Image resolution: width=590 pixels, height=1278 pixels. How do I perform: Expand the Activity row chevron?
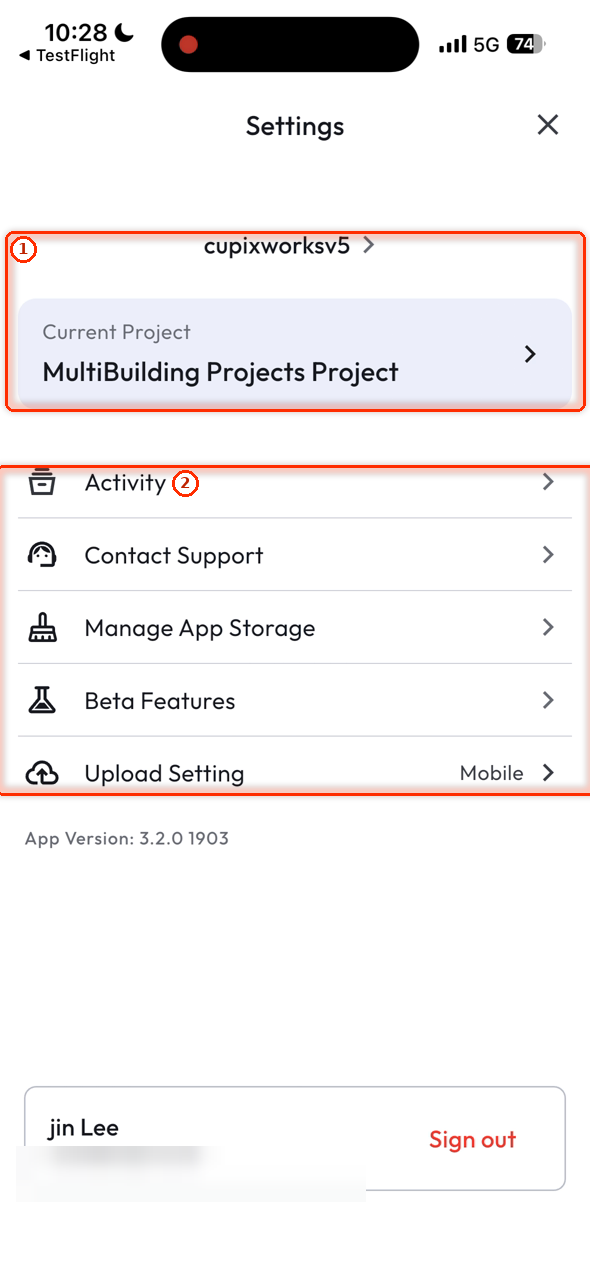tap(548, 482)
